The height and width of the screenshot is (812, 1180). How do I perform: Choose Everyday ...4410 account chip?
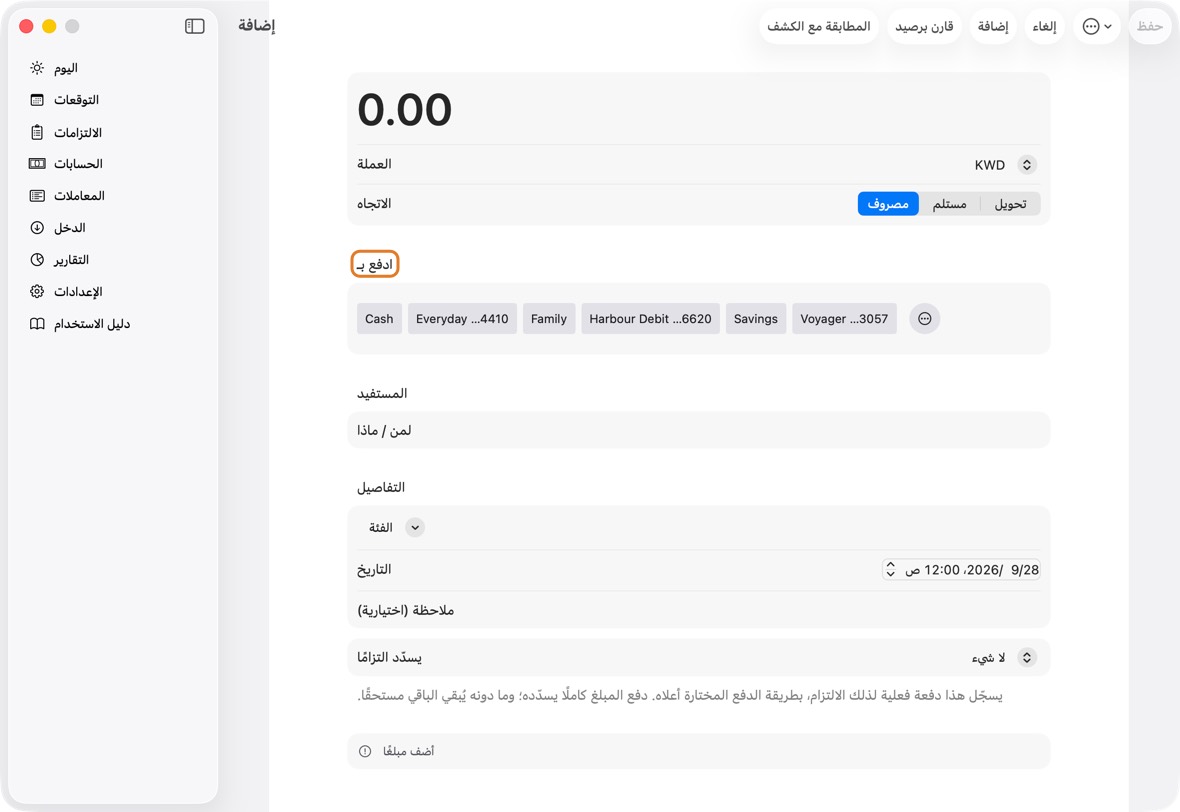click(462, 319)
